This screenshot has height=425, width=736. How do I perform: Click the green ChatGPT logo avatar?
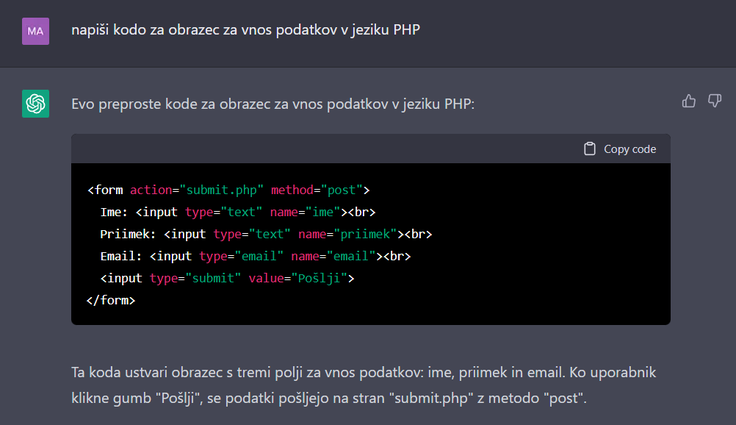tap(36, 104)
